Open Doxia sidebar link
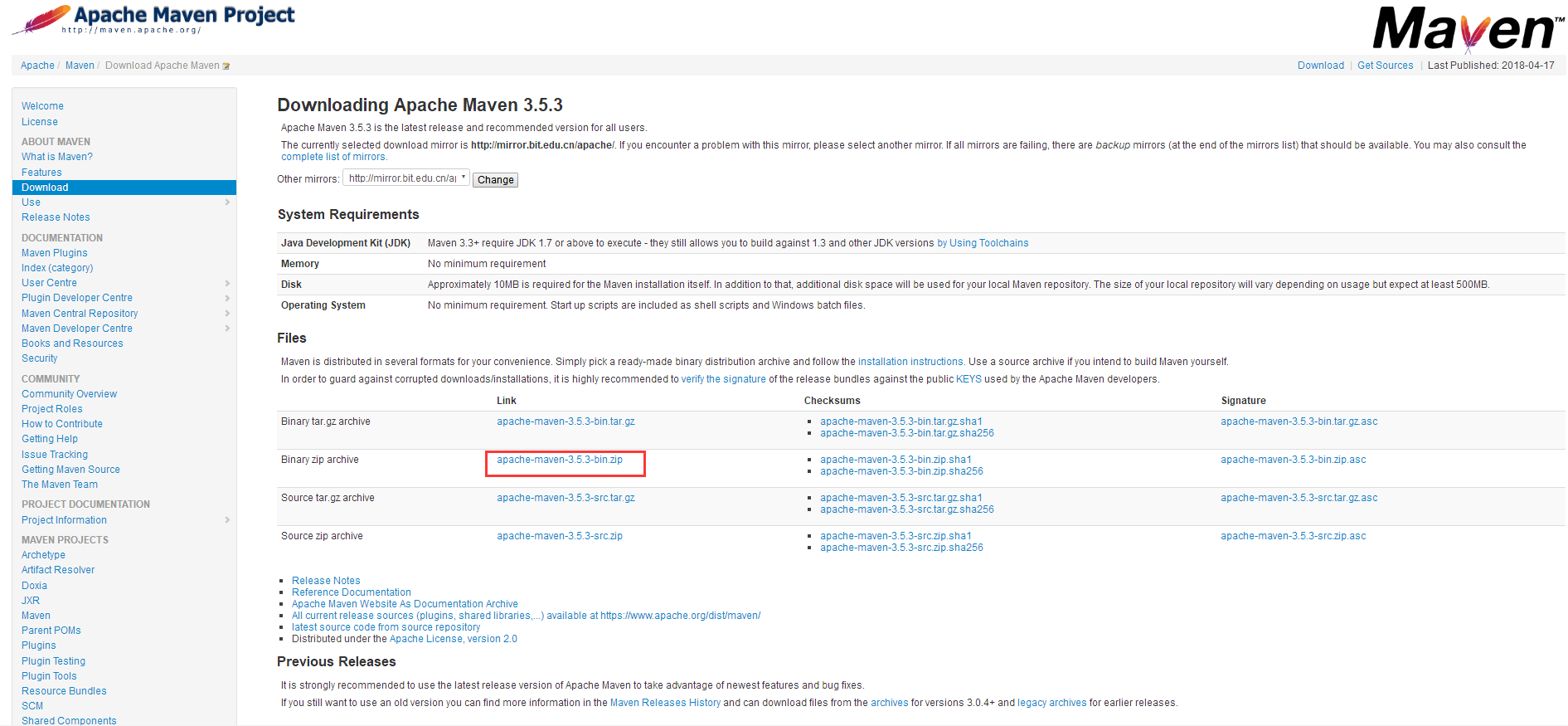The height and width of the screenshot is (726, 1568). (34, 586)
